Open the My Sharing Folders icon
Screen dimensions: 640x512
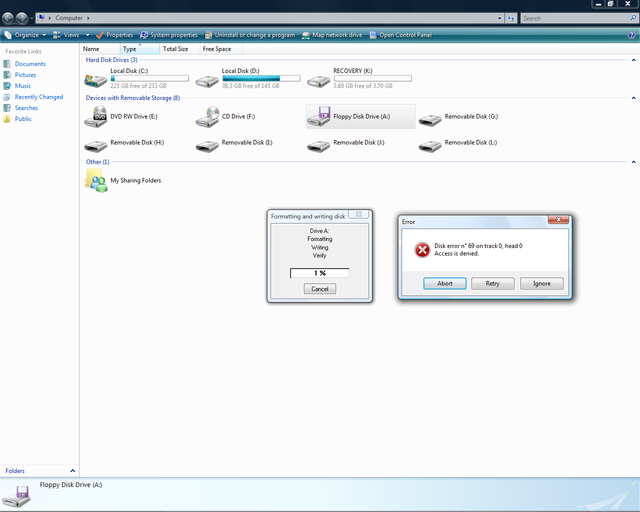[x=96, y=180]
